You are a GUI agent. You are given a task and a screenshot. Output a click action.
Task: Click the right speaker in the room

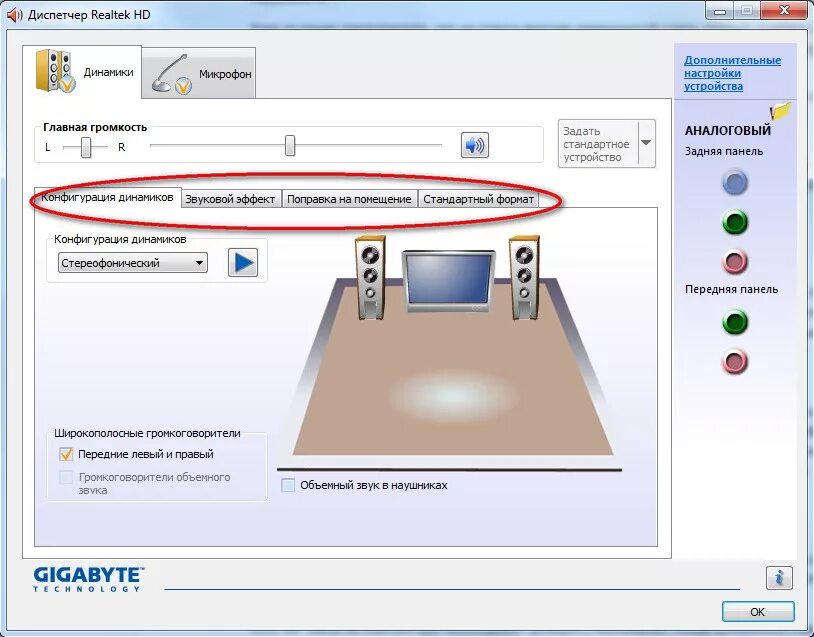tap(524, 278)
